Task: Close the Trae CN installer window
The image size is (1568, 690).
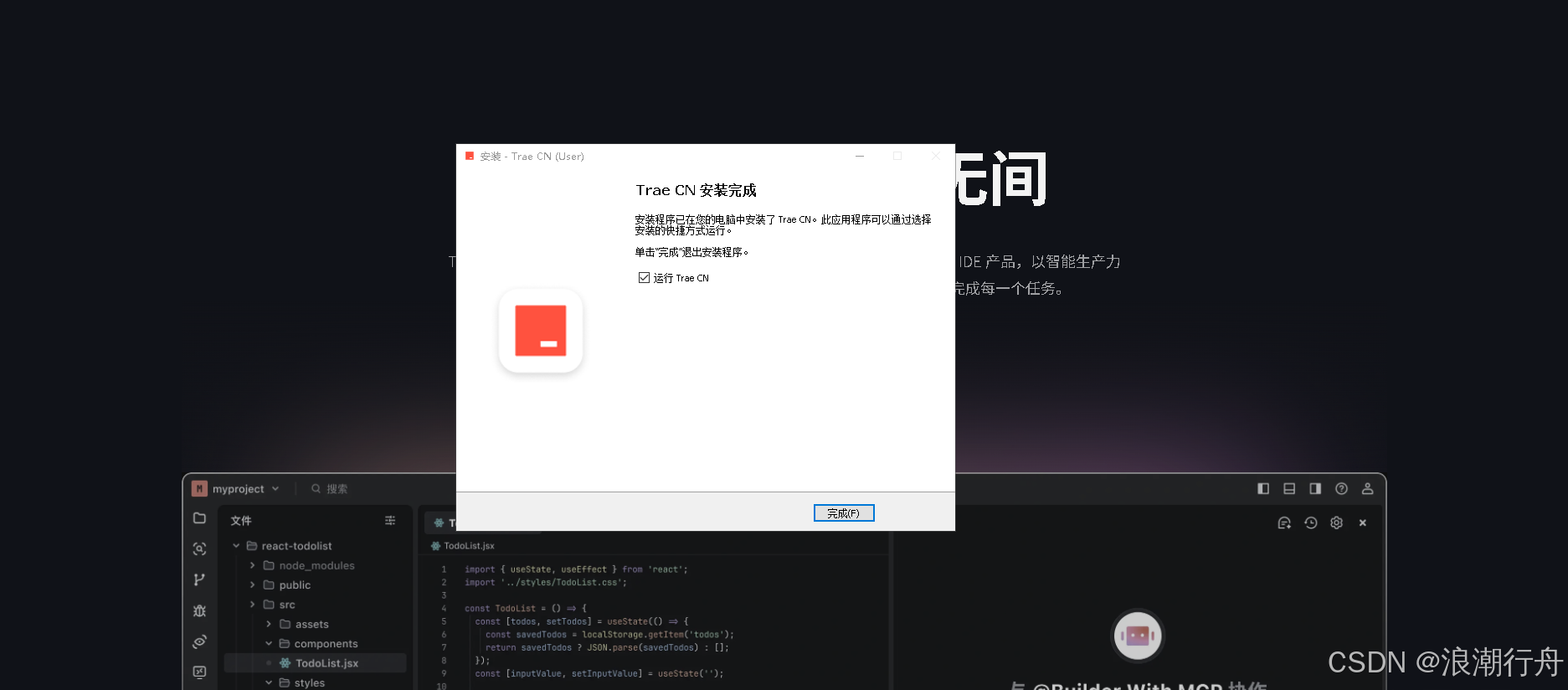Action: click(936, 157)
